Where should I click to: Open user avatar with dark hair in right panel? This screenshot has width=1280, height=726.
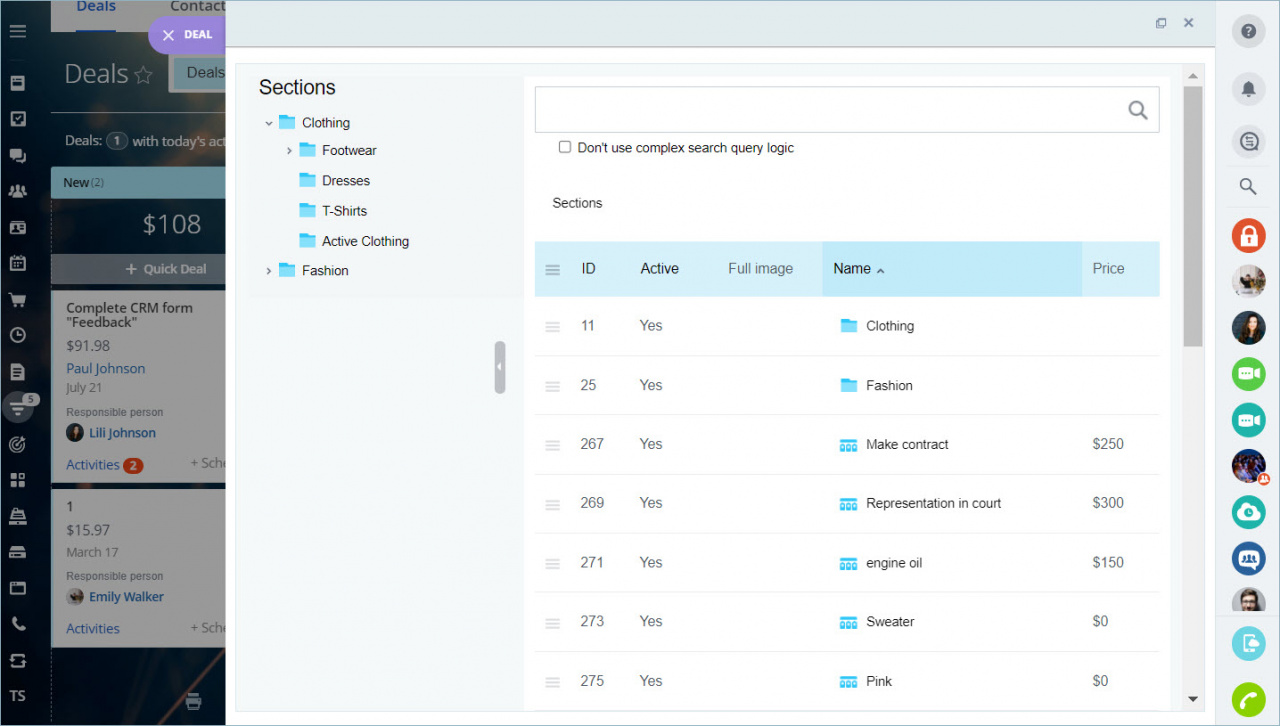[x=1248, y=328]
